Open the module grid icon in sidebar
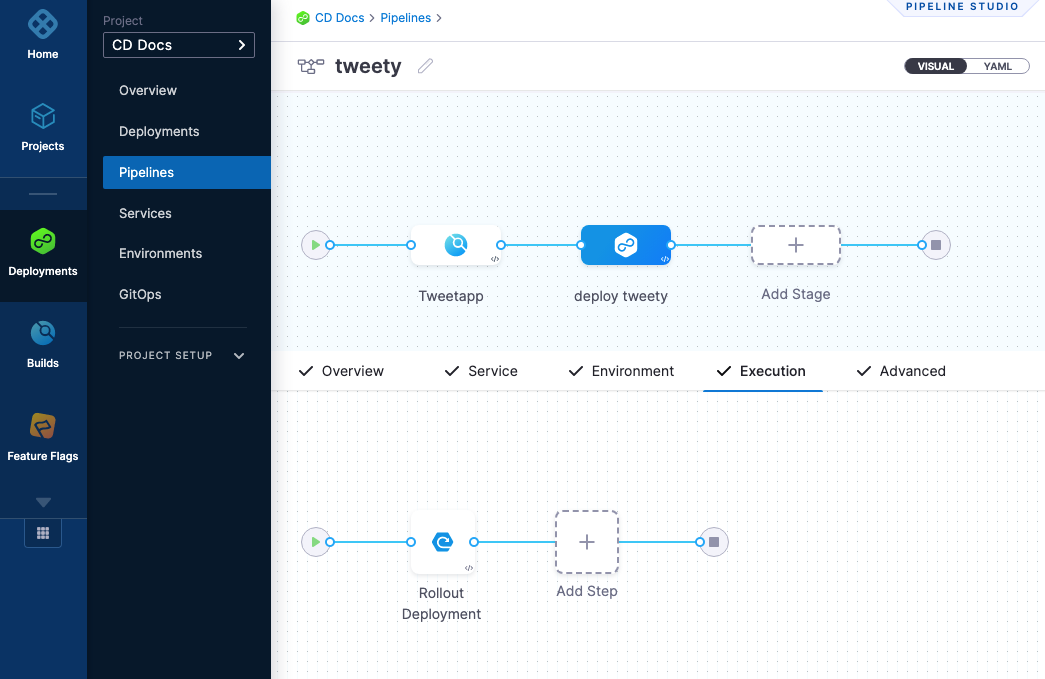Image resolution: width=1045 pixels, height=679 pixels. click(43, 533)
